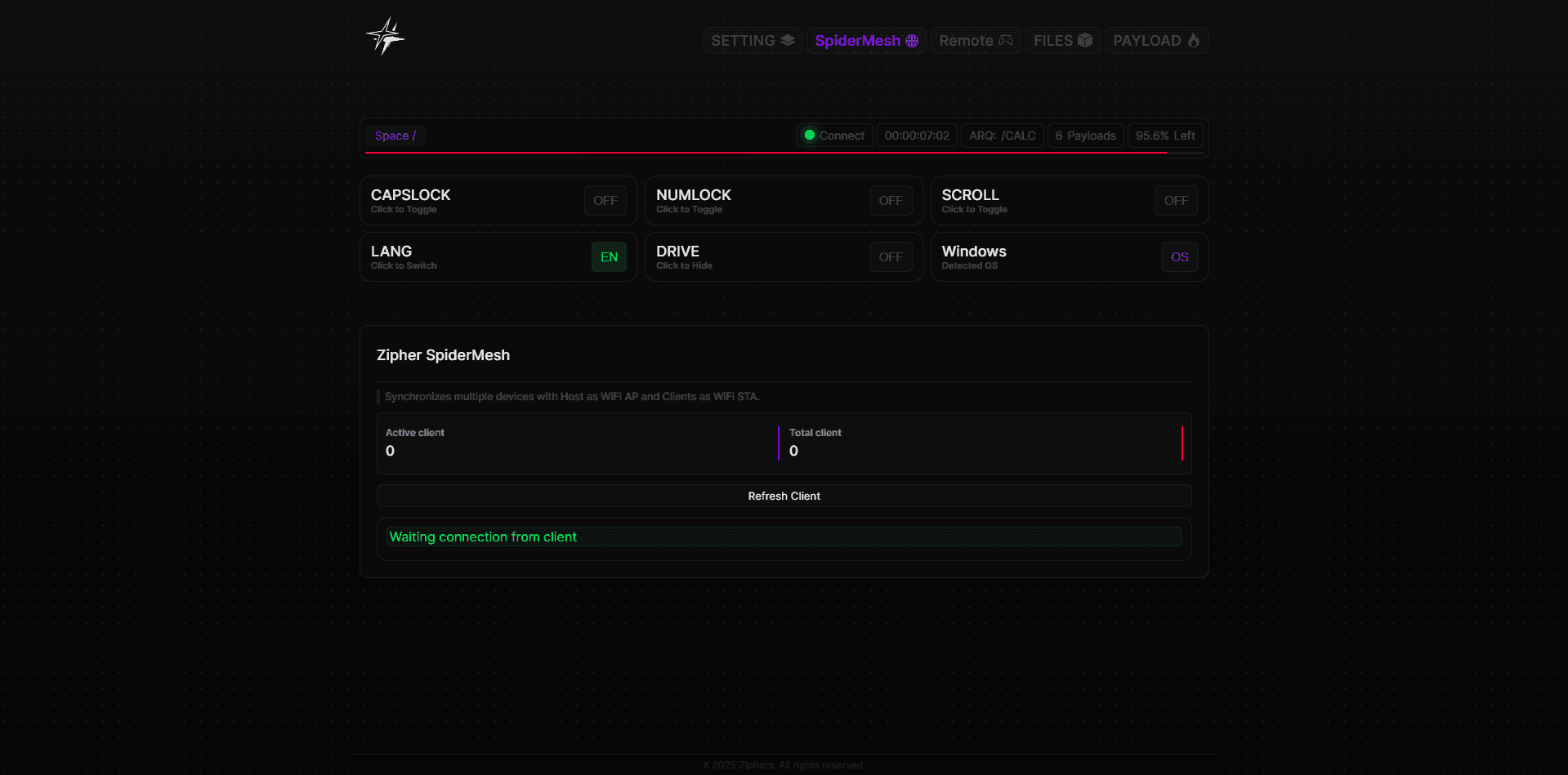
Task: Click the ARQ: /CALC indicator
Action: (1002, 136)
